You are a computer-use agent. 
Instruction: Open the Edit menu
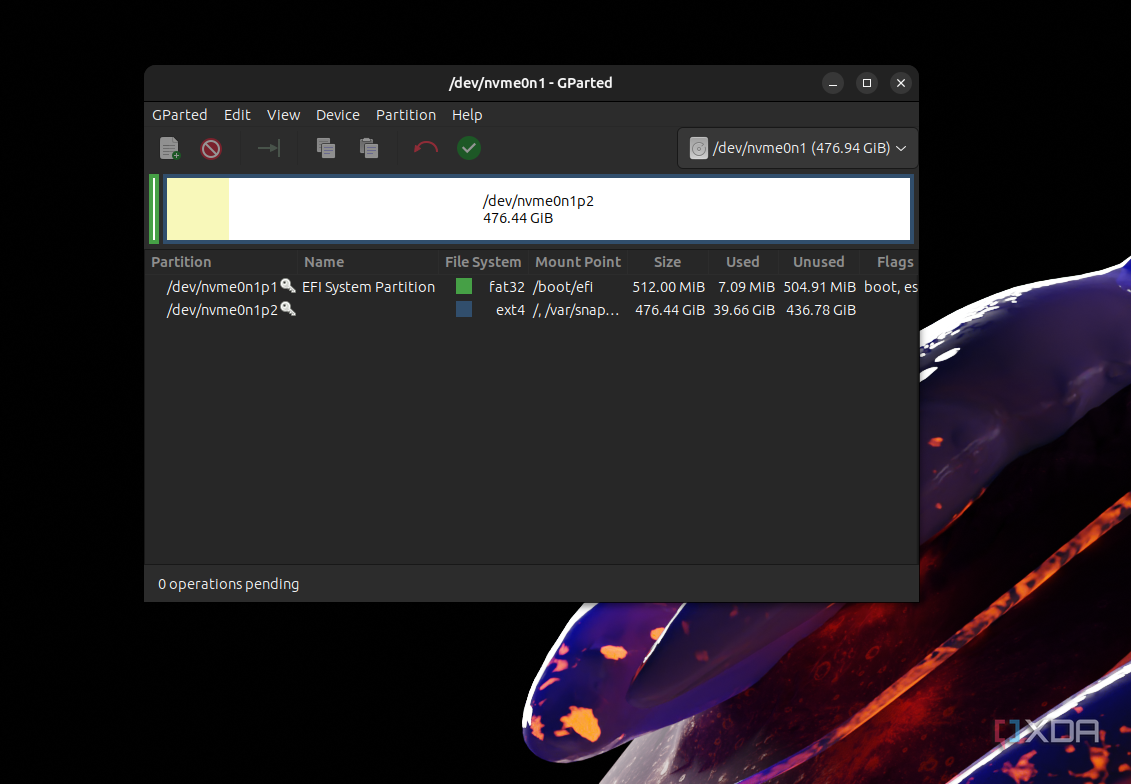point(237,115)
